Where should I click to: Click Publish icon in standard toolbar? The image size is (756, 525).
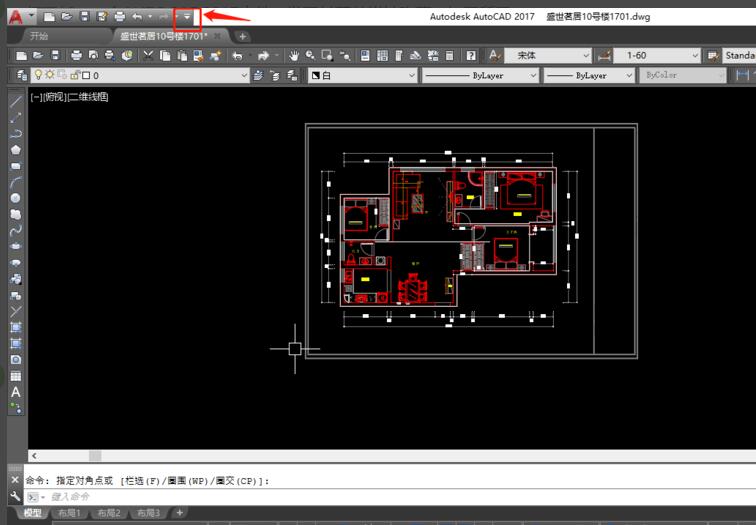click(110, 56)
